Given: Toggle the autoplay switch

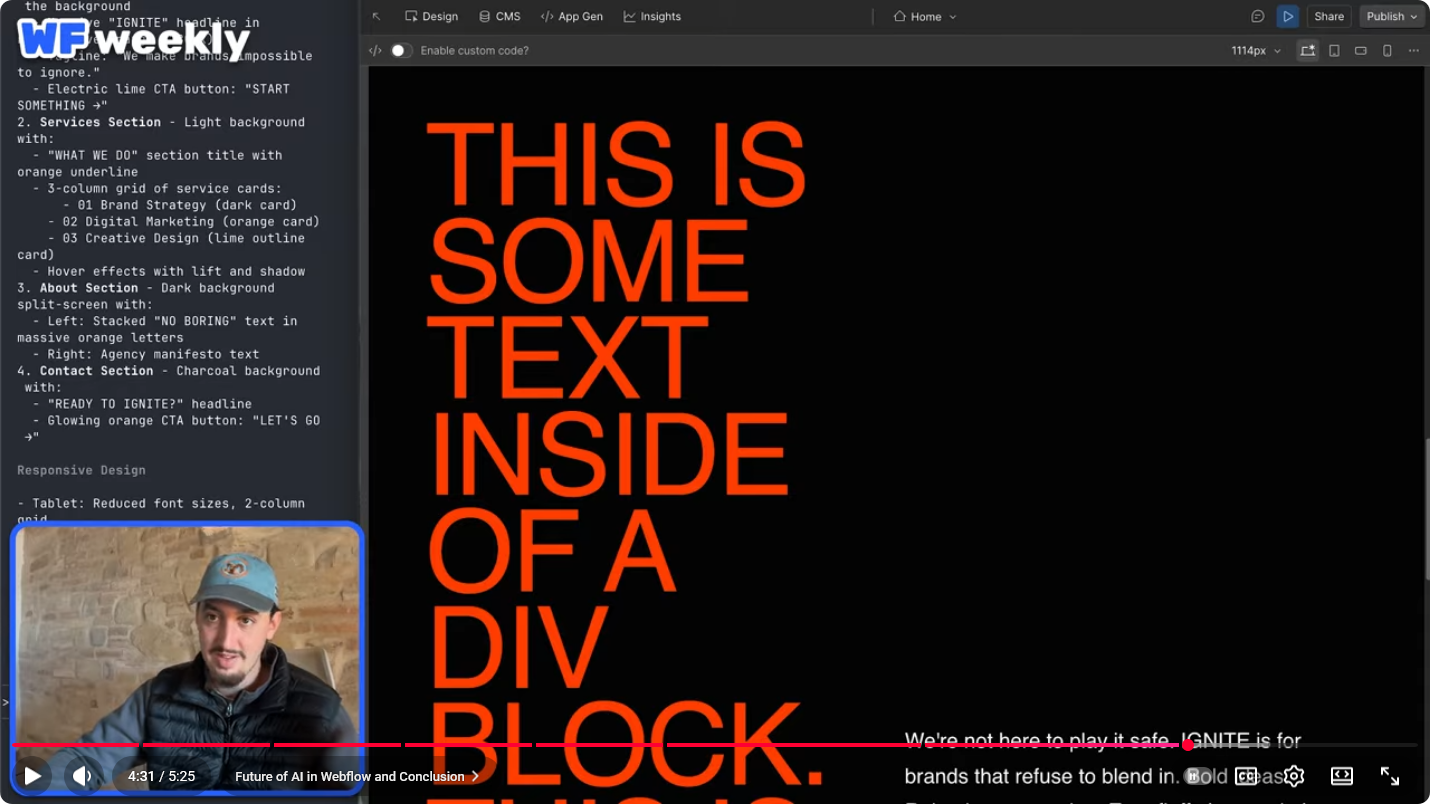Looking at the screenshot, I should pyautogui.click(x=1197, y=776).
